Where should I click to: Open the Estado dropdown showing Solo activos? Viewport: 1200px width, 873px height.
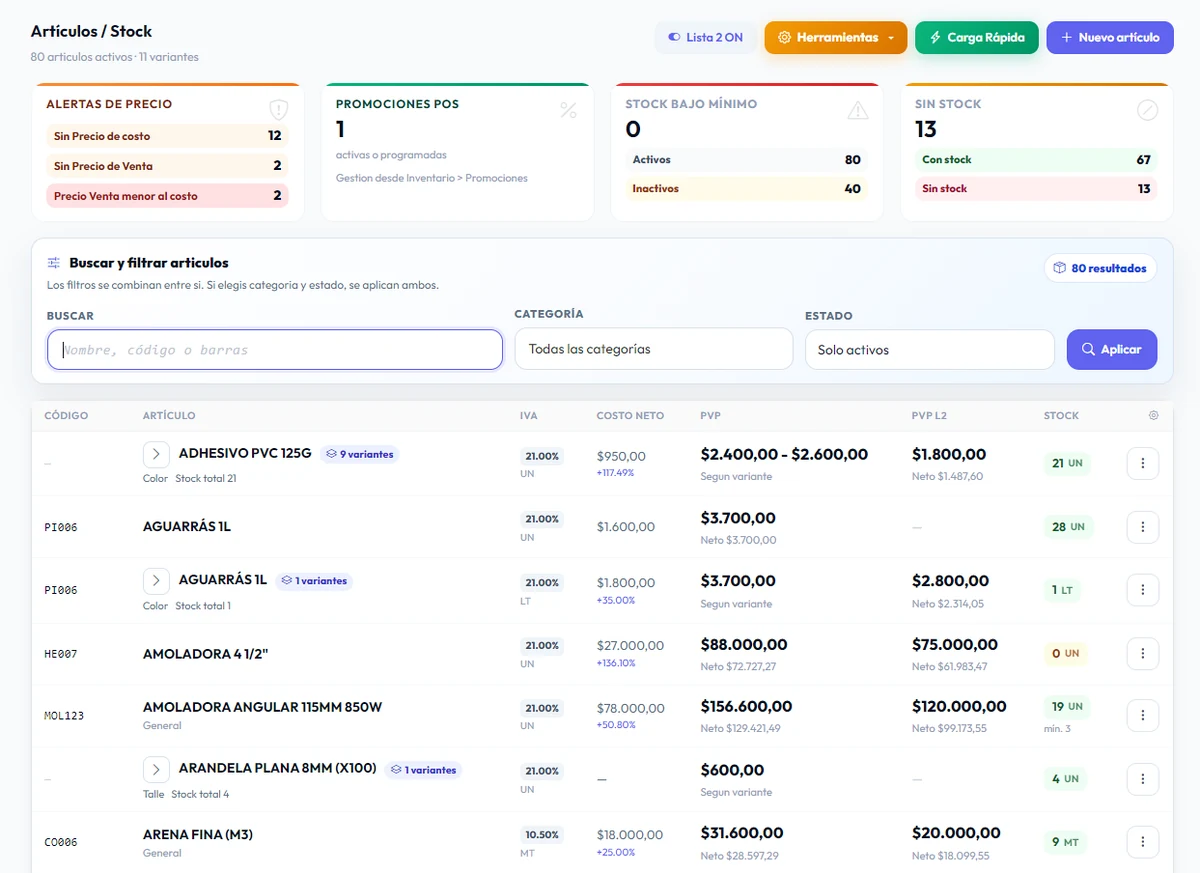[x=930, y=350]
